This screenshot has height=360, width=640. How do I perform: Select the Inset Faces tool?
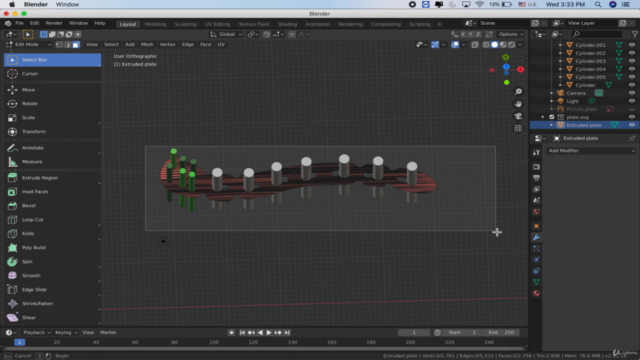tap(52, 191)
